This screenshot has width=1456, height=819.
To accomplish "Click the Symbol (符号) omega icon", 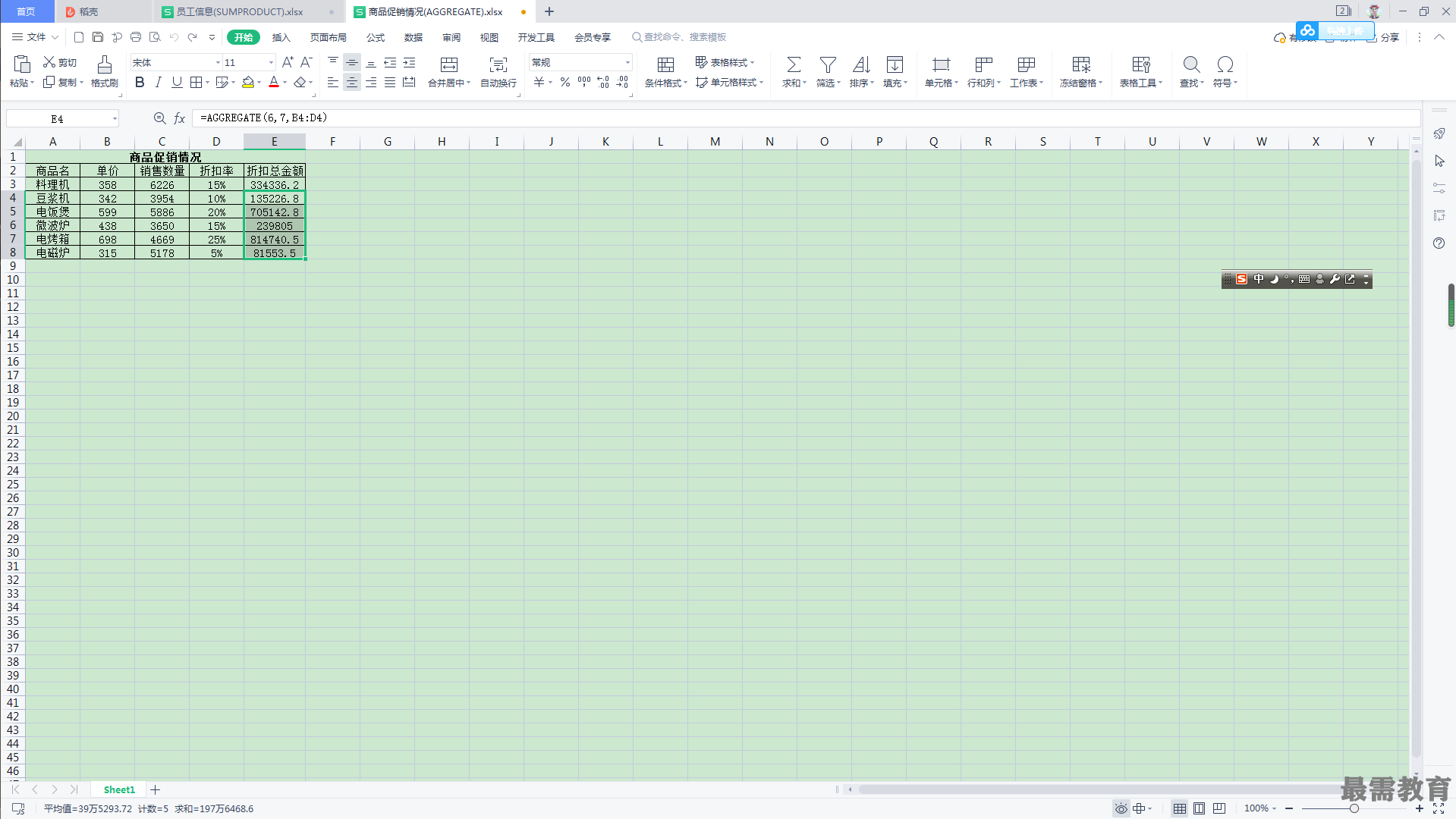I will coord(1225,64).
